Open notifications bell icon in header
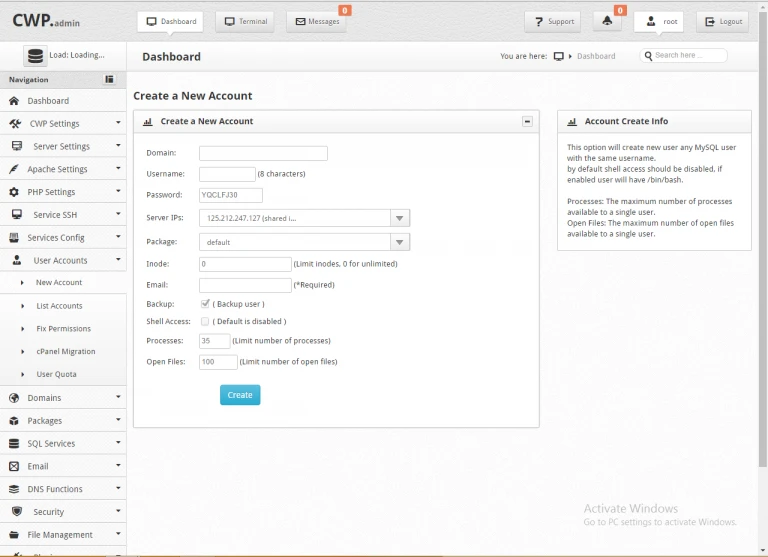768x557 pixels. 607,21
